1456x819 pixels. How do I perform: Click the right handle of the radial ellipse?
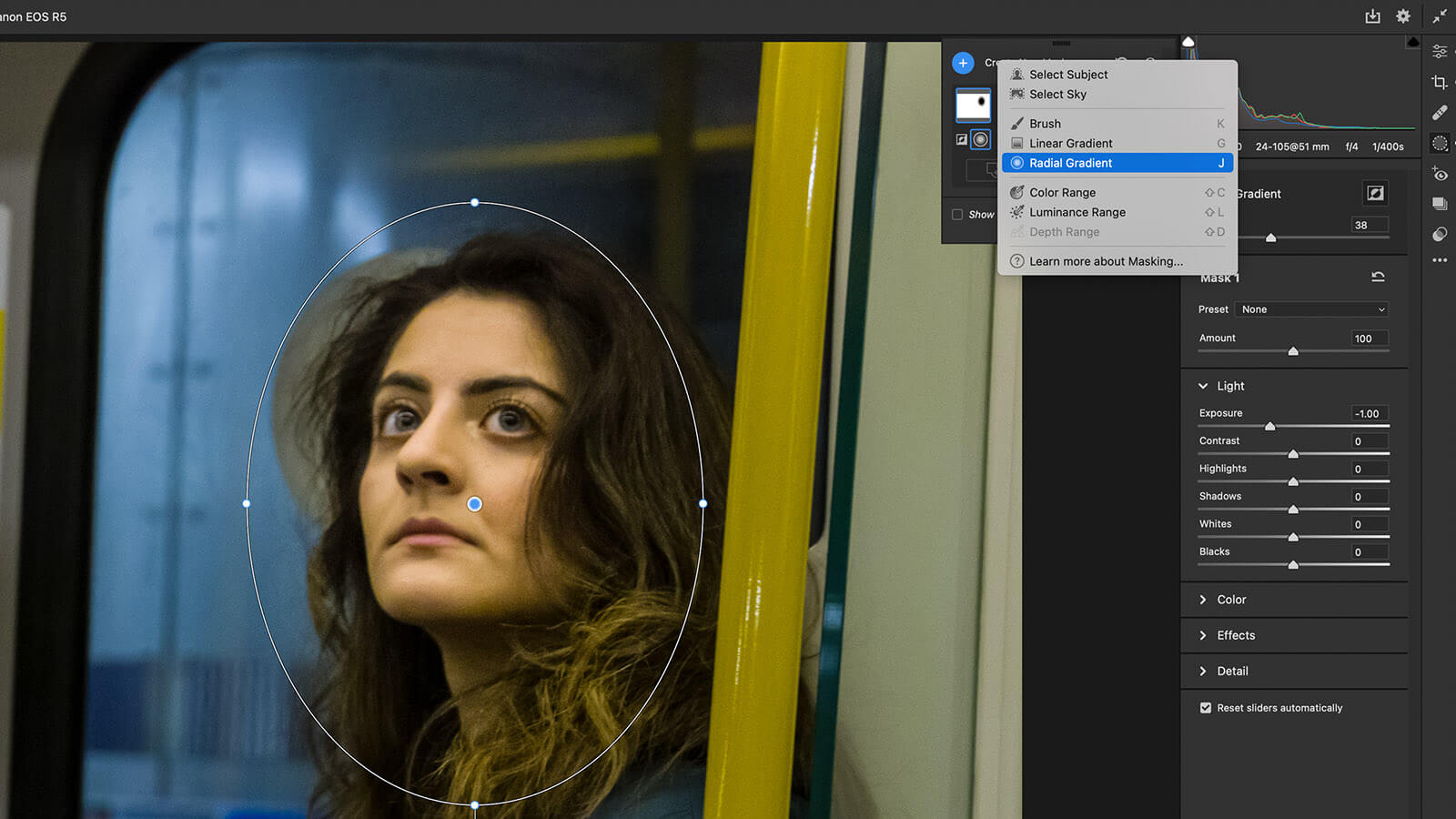coord(703,503)
